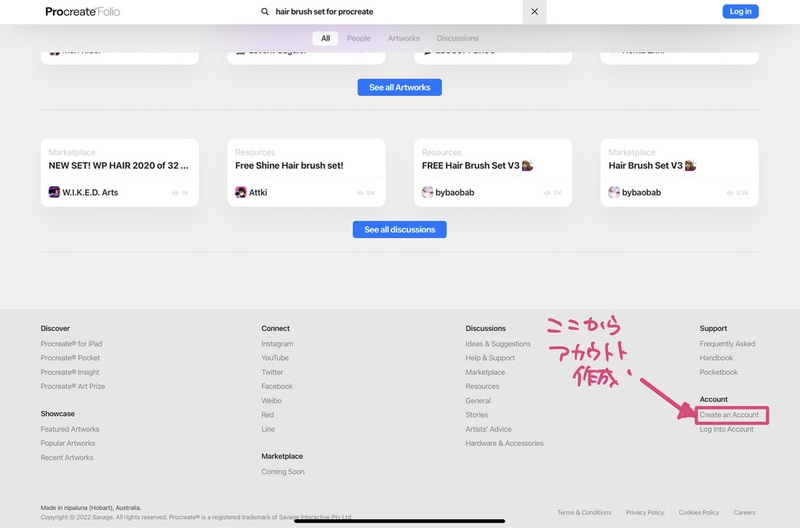
Task: Select the All tab
Action: coord(326,38)
